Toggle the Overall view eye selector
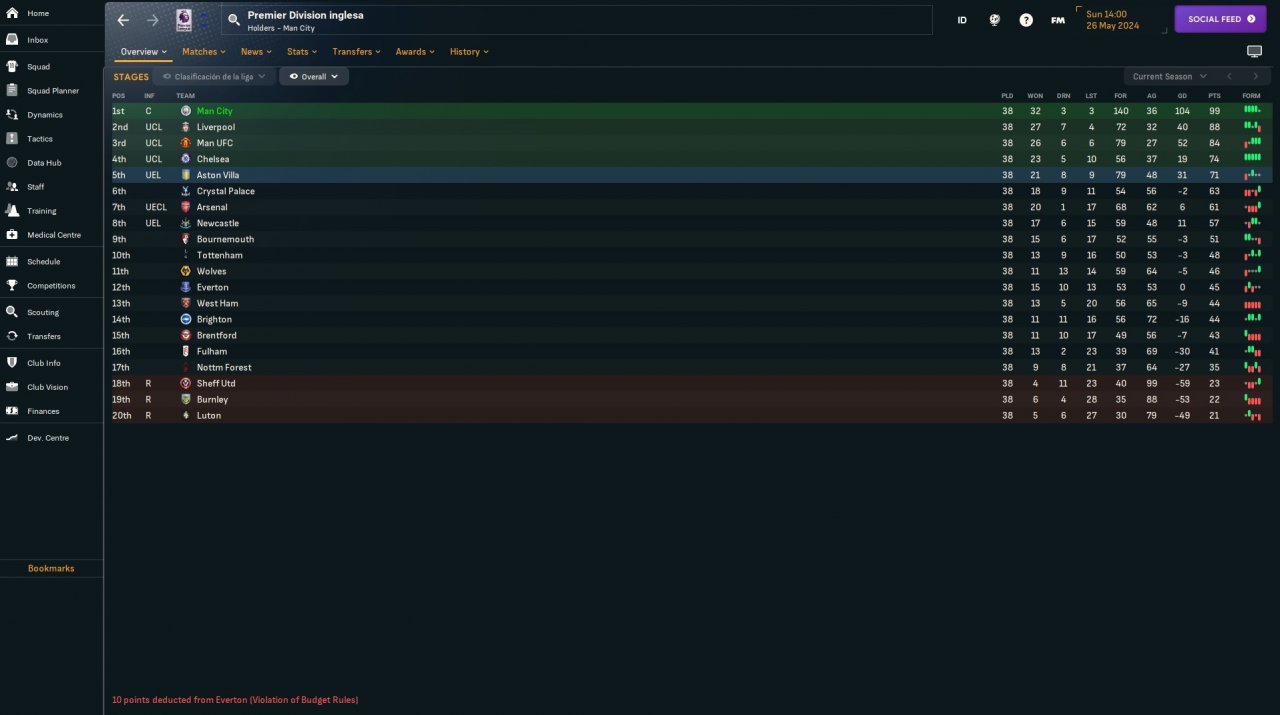 314,76
